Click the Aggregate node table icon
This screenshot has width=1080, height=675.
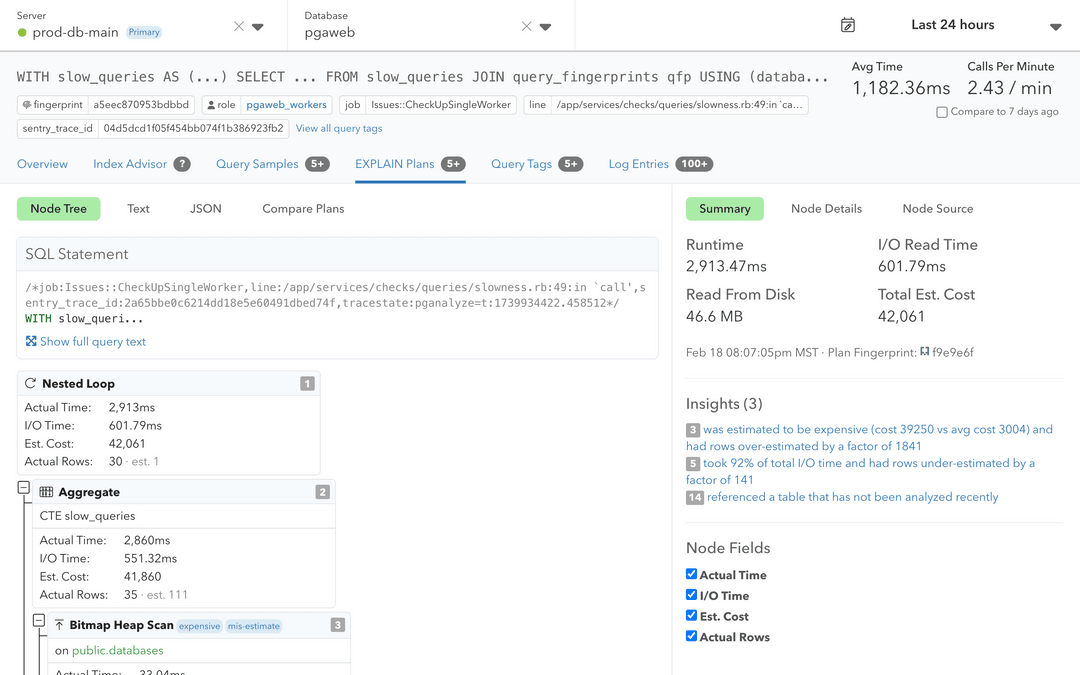pos(46,492)
